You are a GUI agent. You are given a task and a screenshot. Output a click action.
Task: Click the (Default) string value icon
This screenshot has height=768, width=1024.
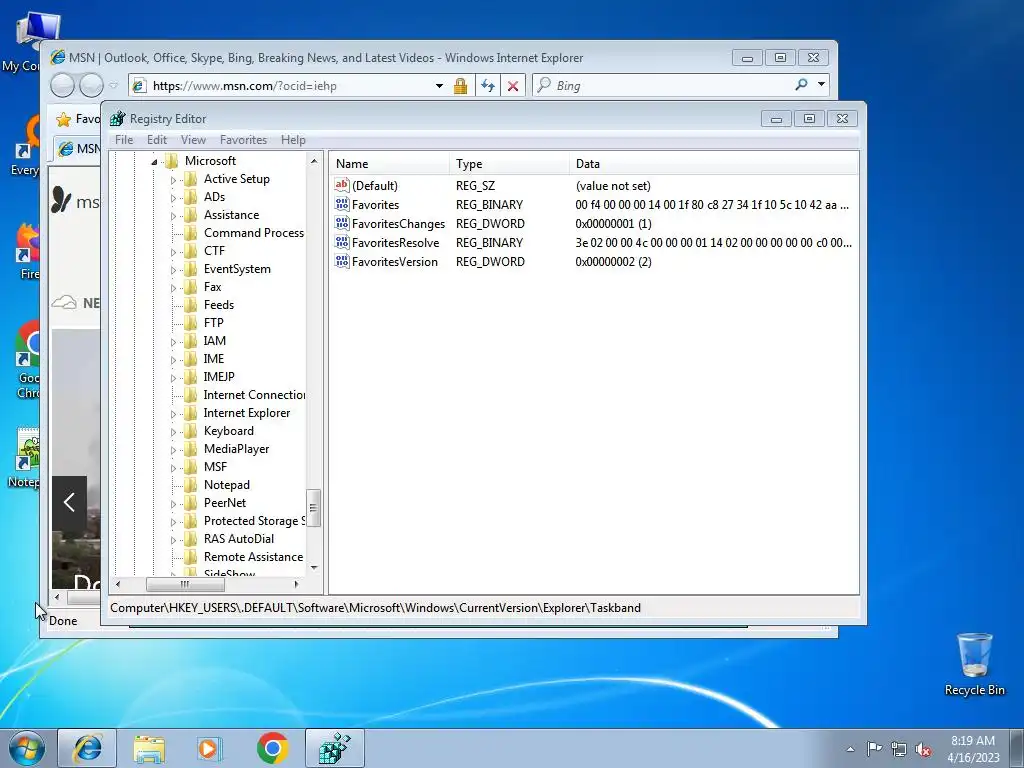[342, 185]
